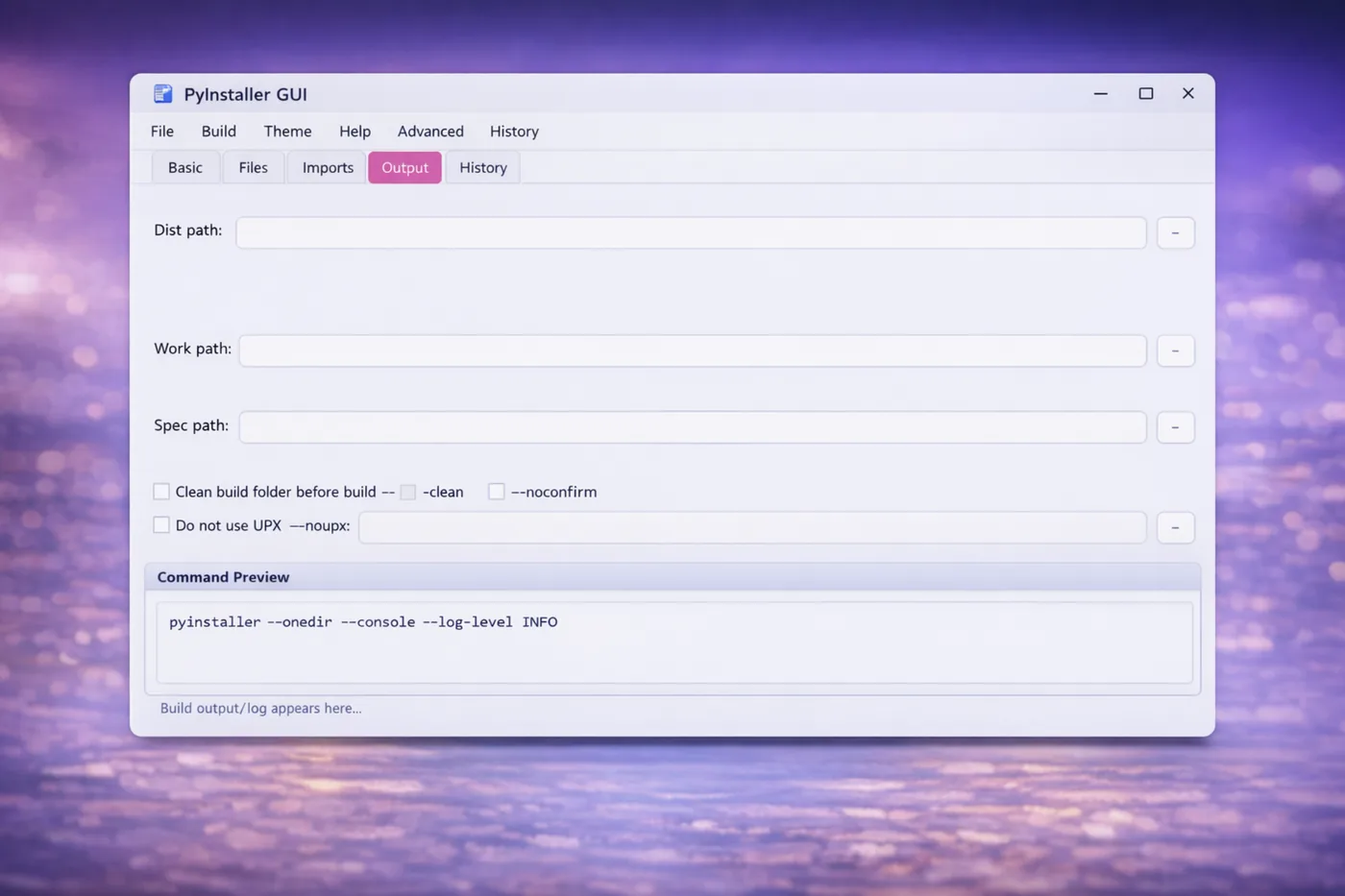Open the Help menu
The height and width of the screenshot is (896, 1345).
[x=355, y=131]
